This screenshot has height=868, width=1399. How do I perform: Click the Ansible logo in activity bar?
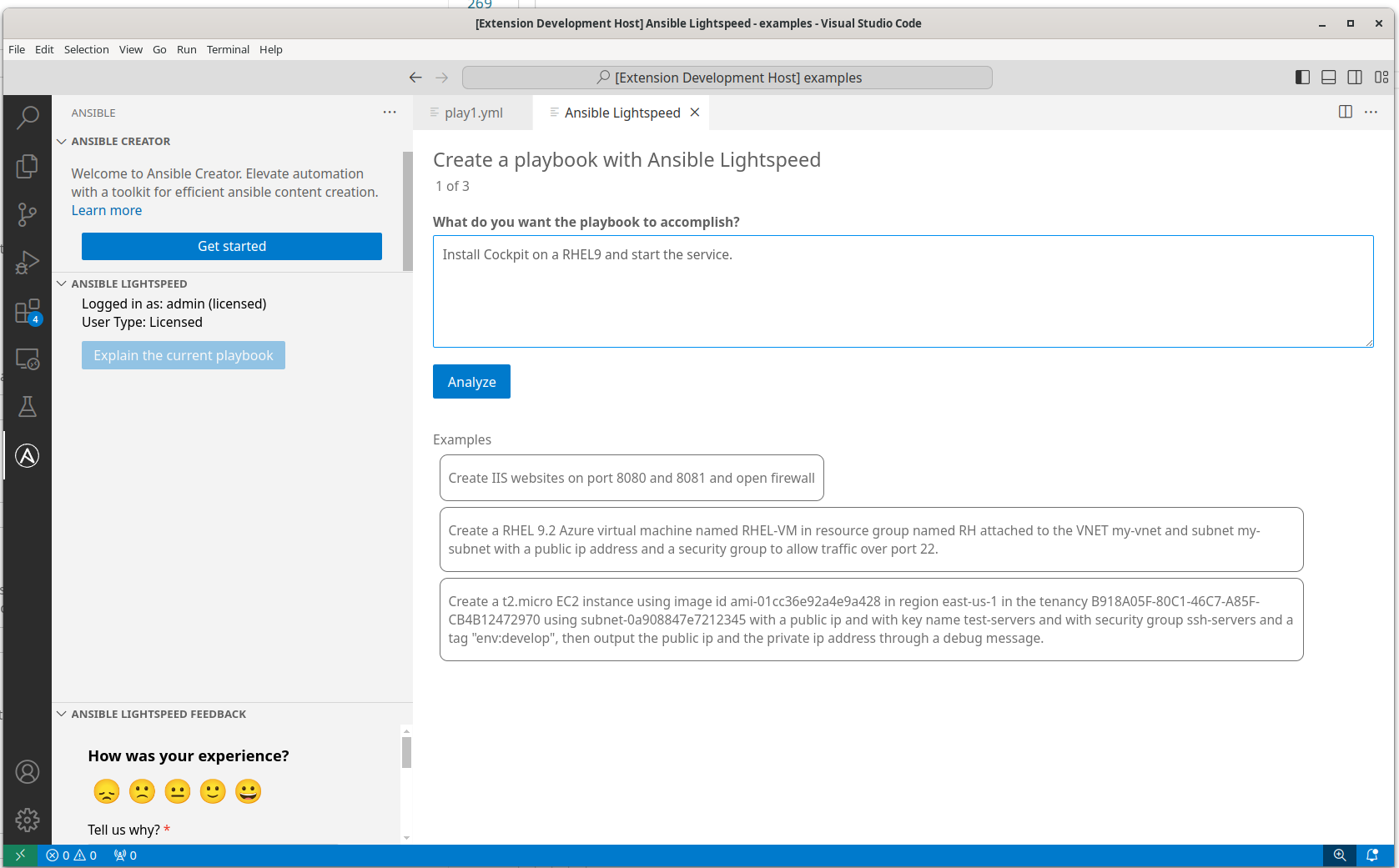click(x=28, y=455)
